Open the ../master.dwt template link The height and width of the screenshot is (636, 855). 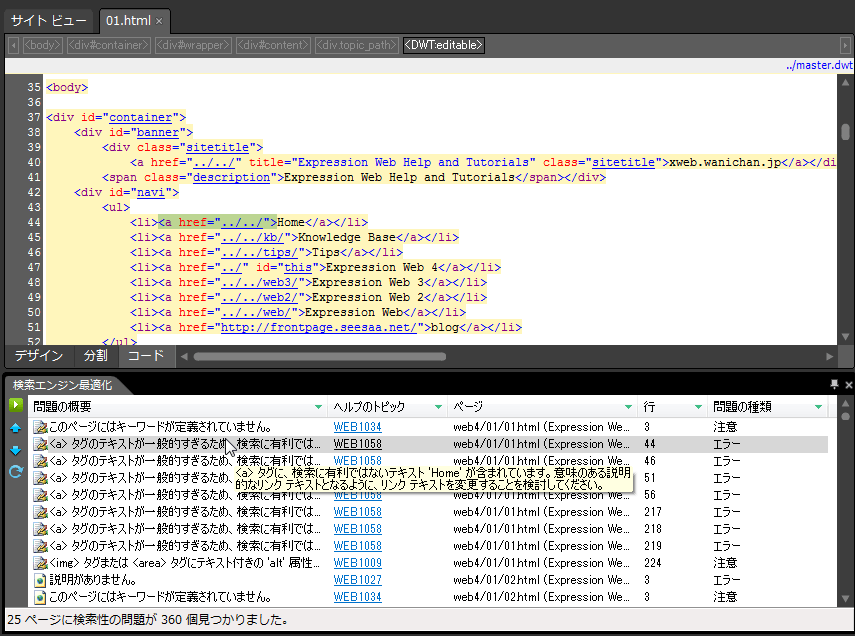(x=818, y=65)
